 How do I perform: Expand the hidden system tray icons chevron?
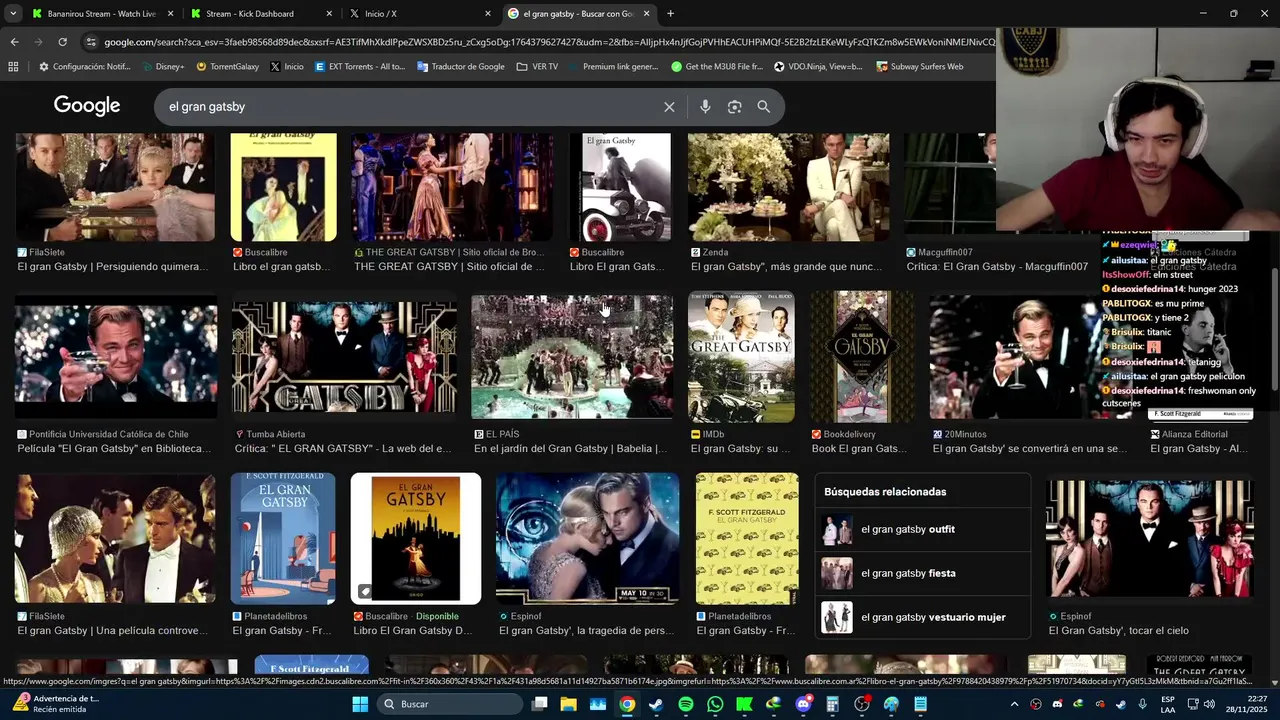coord(1014,704)
